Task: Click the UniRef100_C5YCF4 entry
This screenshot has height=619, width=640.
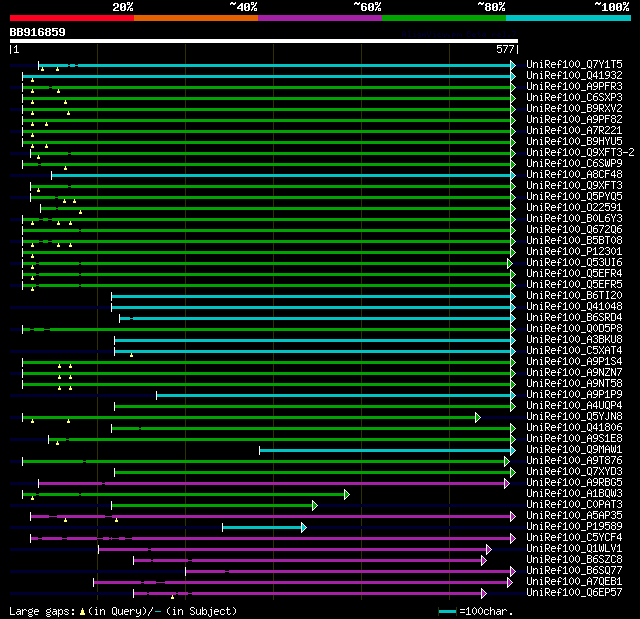Action: (x=574, y=538)
